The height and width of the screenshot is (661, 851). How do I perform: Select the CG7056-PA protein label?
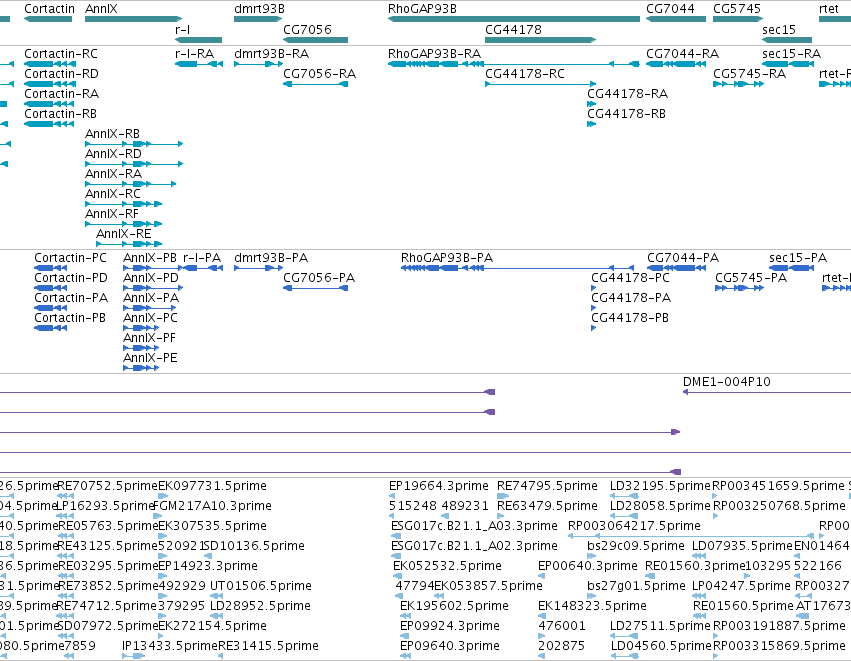[319, 278]
